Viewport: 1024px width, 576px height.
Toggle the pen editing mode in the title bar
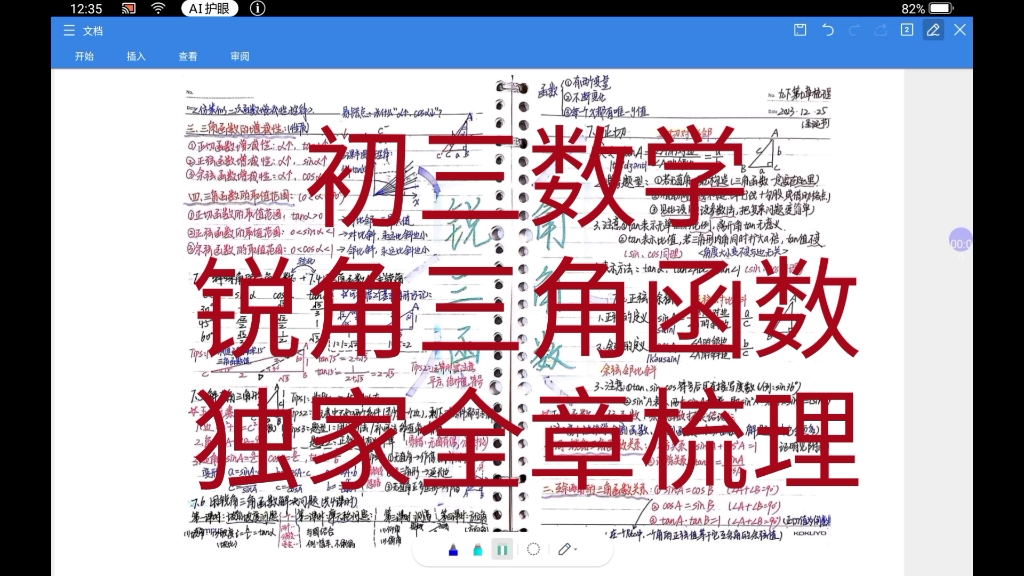(x=934, y=30)
